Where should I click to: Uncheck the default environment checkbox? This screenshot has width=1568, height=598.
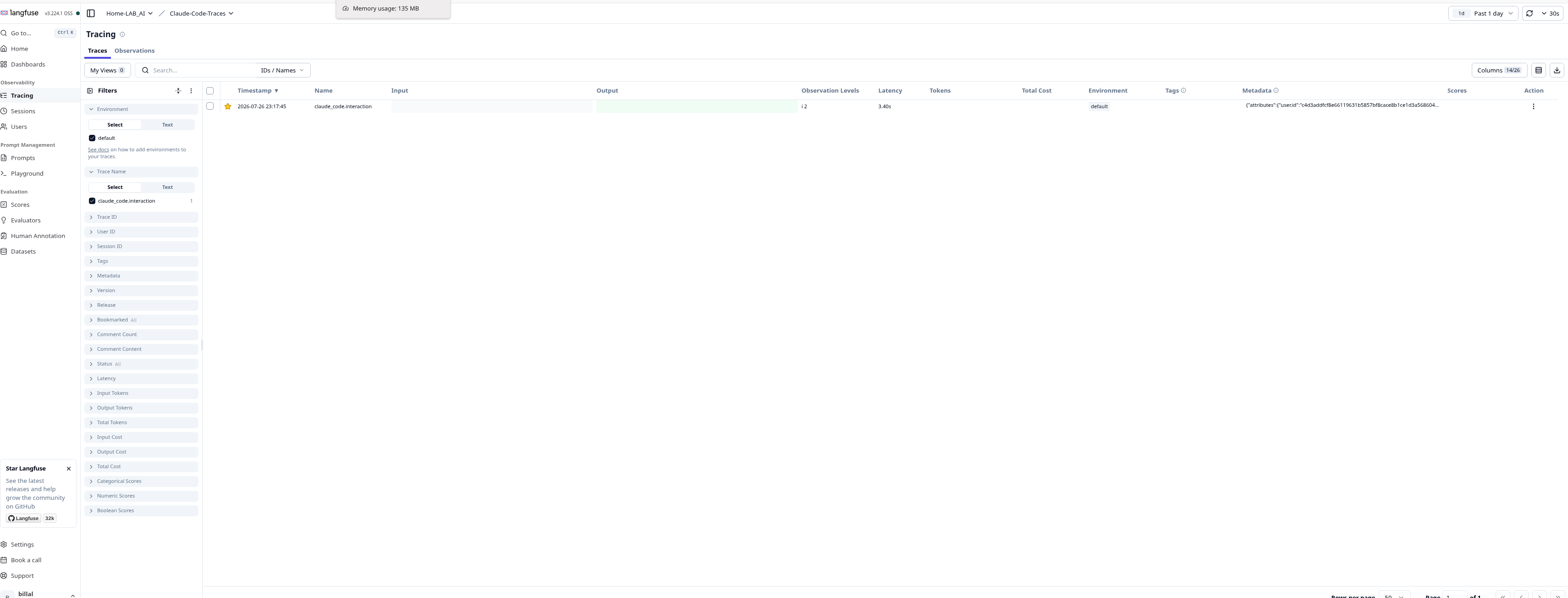(93, 138)
